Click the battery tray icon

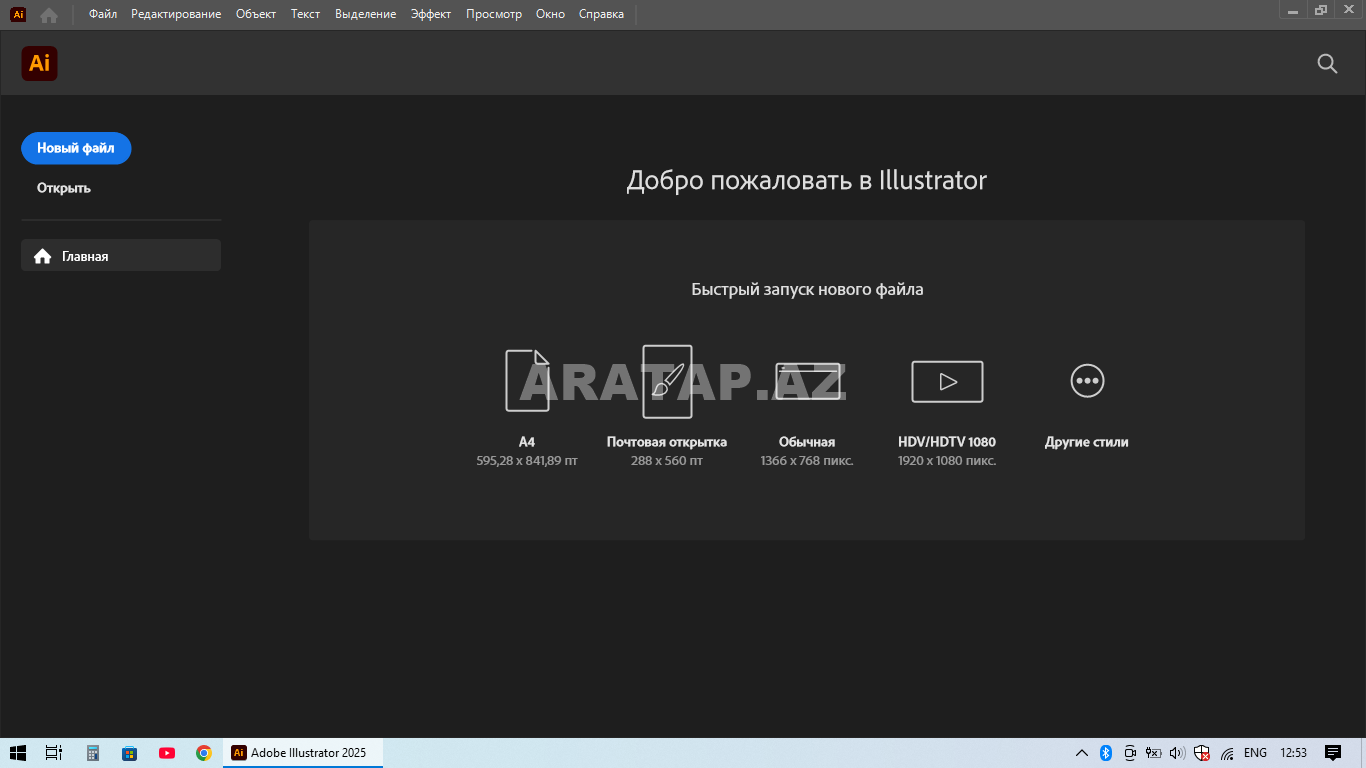pos(1153,753)
